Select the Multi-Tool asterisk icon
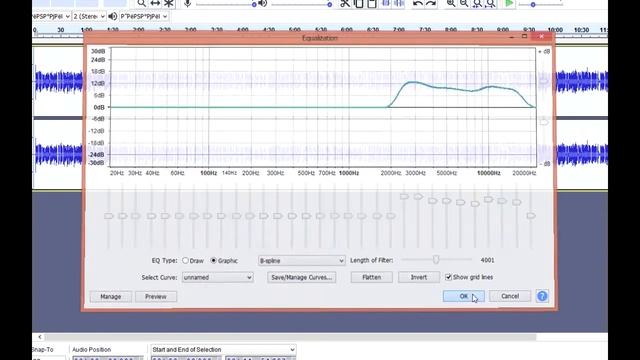 point(169,4)
